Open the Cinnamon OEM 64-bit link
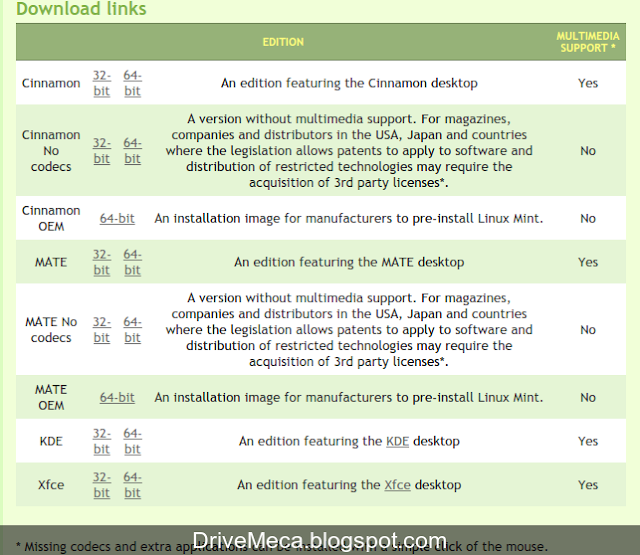Screen dimensions: 640x555 pos(117,218)
